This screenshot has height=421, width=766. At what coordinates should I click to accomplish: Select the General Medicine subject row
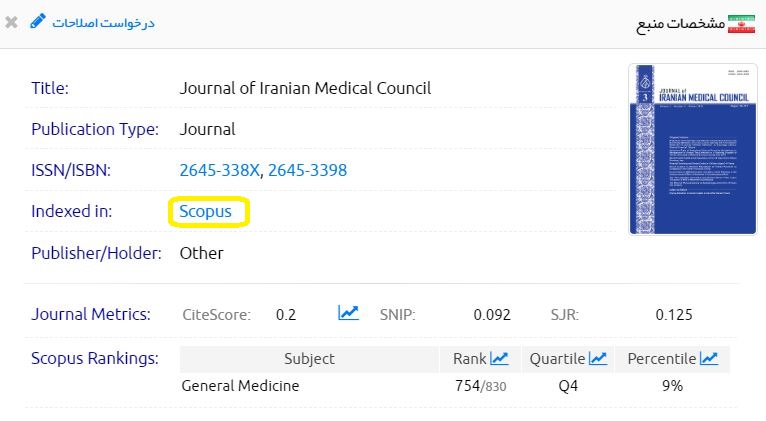pos(240,385)
